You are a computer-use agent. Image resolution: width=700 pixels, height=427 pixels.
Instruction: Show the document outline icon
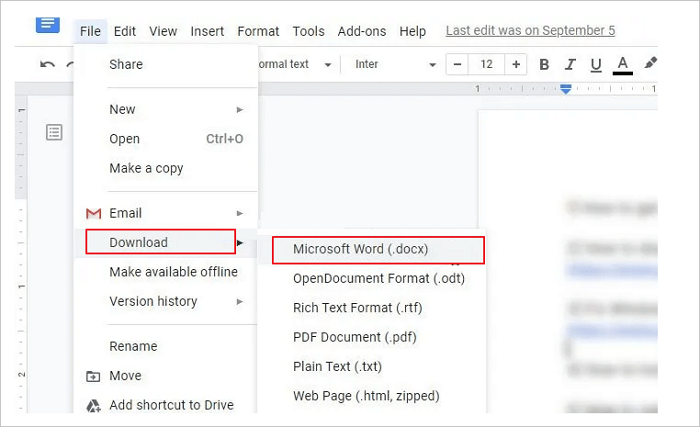tap(54, 132)
